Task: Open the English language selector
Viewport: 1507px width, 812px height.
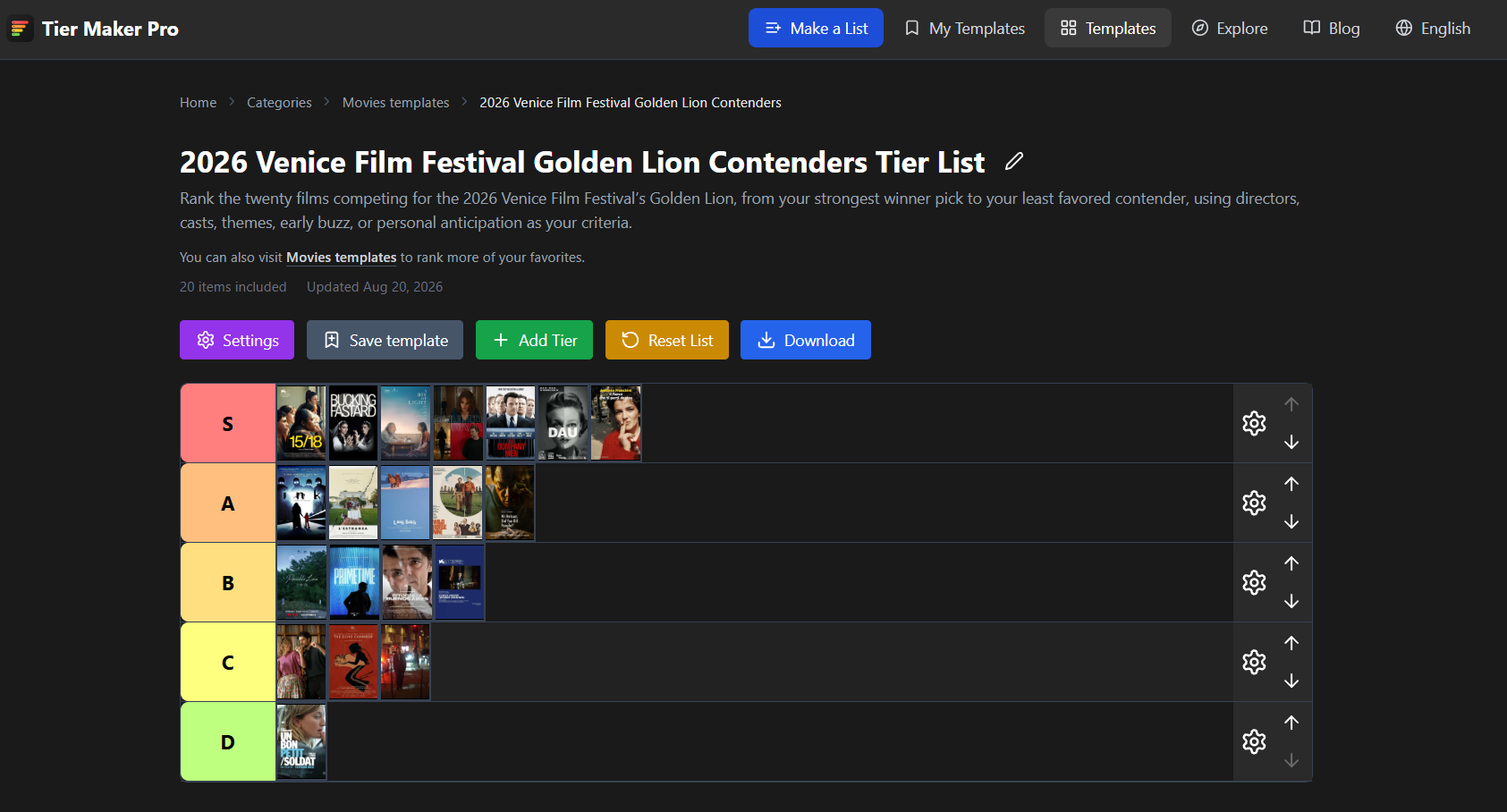Action: pyautogui.click(x=1433, y=29)
